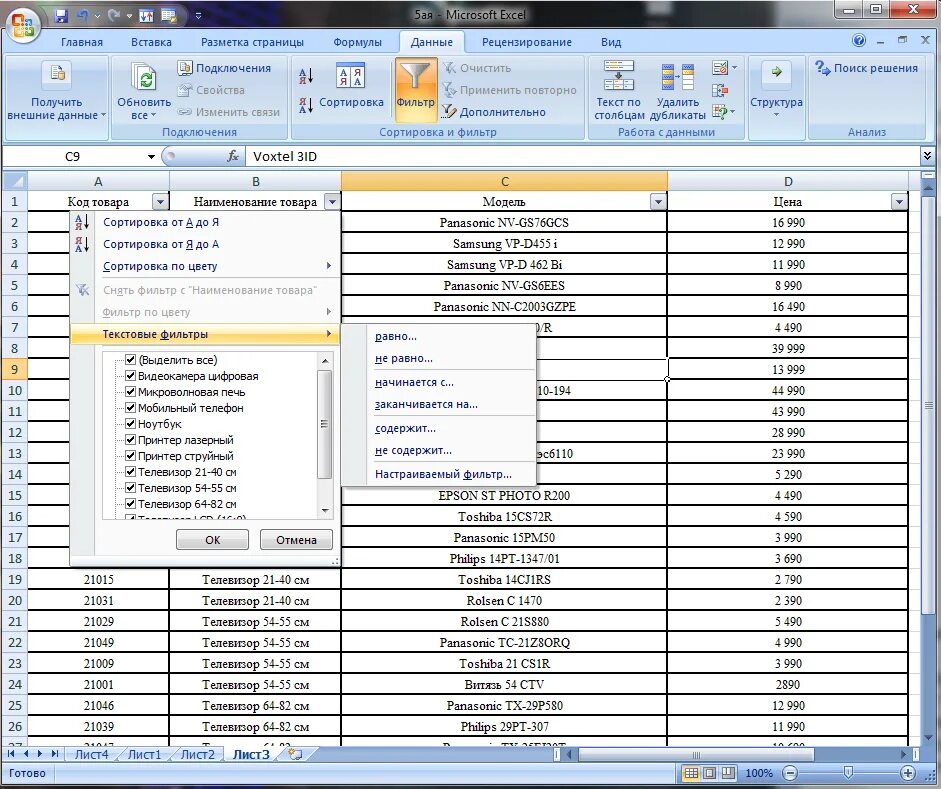Switch to Лист1 sheet tab

(144, 754)
